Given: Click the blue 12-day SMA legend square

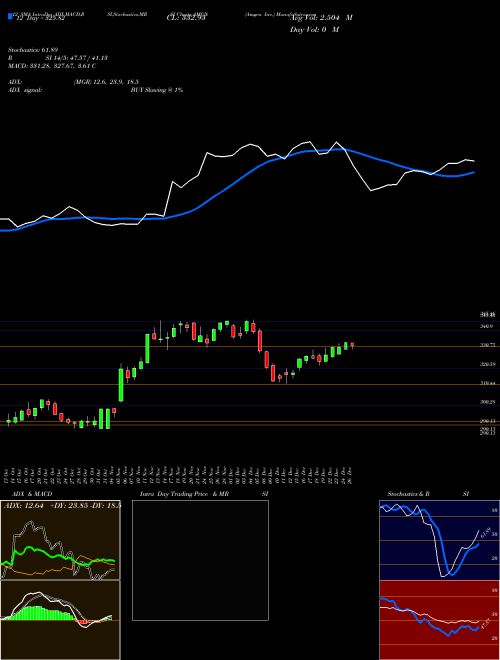Looking at the screenshot, I should 10,16.
